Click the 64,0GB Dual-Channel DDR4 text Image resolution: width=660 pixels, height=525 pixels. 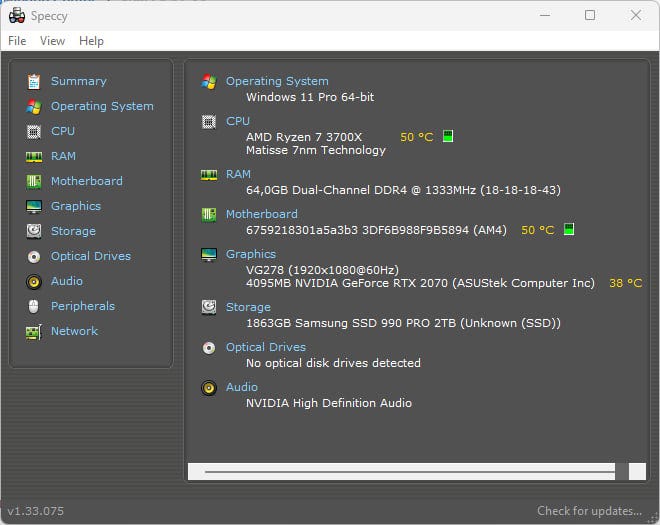tap(403, 190)
